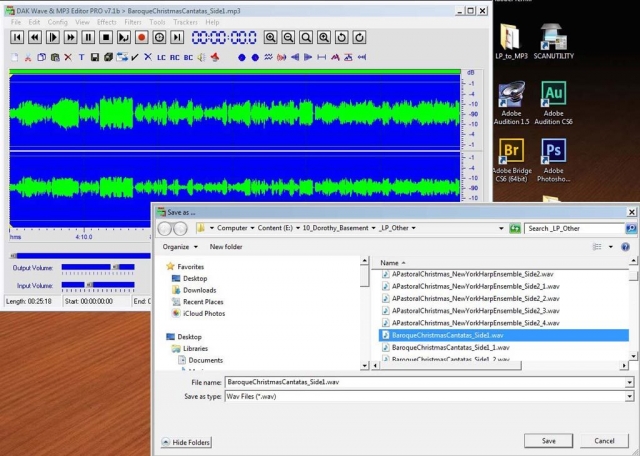Image resolution: width=640 pixels, height=456 pixels.
Task: Open Adobe Audition CS6 desktop shortcut
Action: tap(553, 103)
